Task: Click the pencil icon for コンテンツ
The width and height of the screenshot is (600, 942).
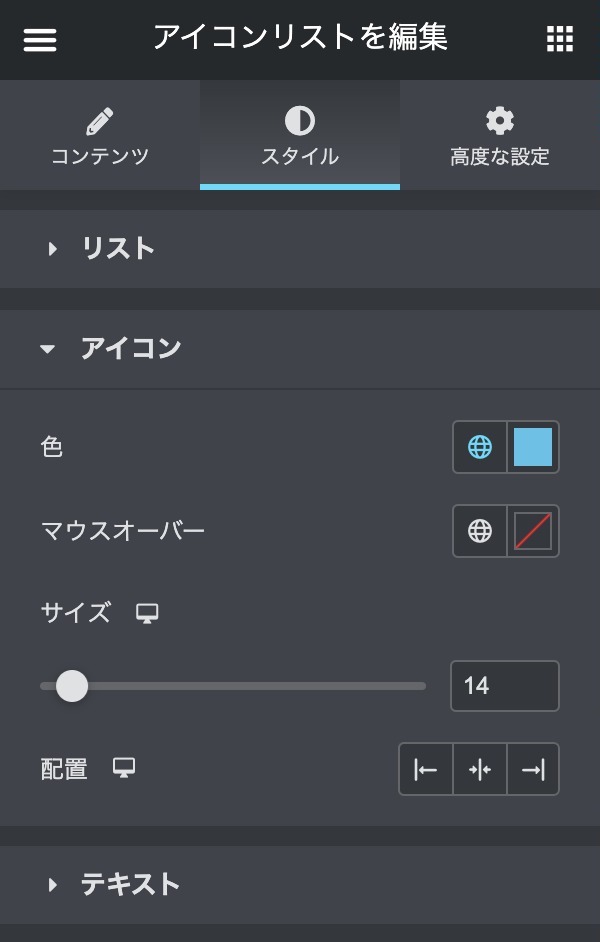Action: pyautogui.click(x=99, y=122)
